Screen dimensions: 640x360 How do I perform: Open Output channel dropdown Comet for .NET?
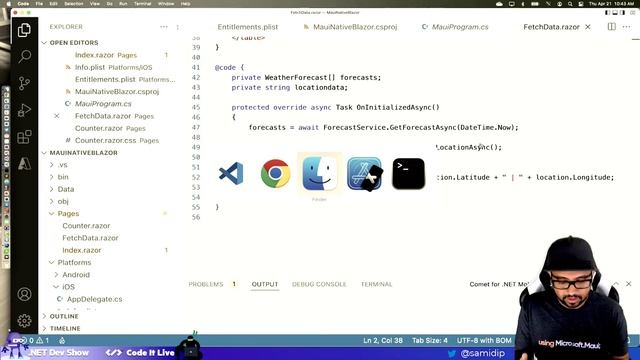click(500, 284)
